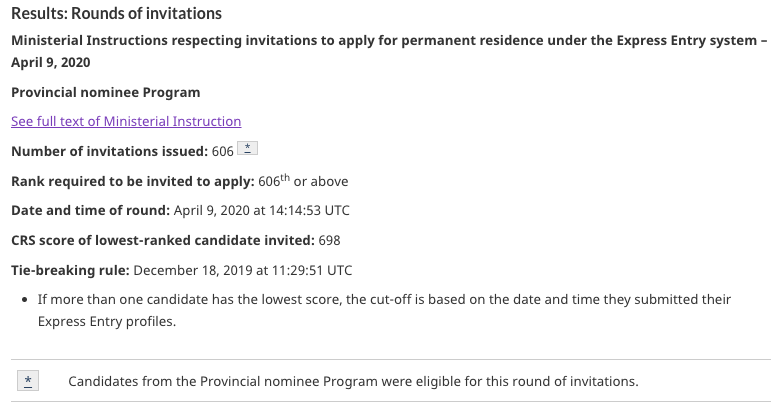Click the 'Results: Rounds of invitations' heading
The height and width of the screenshot is (405, 781).
tap(116, 14)
